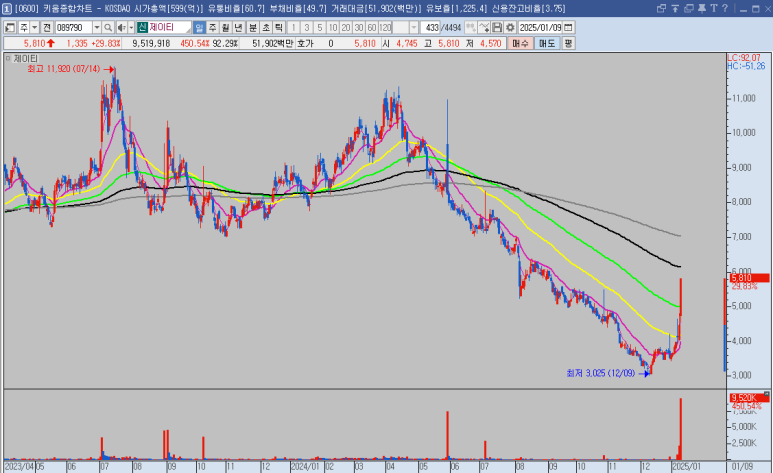This screenshot has width=773, height=473.
Task: Expand the custom interval dropdown
Action: pyautogui.click(x=414, y=28)
